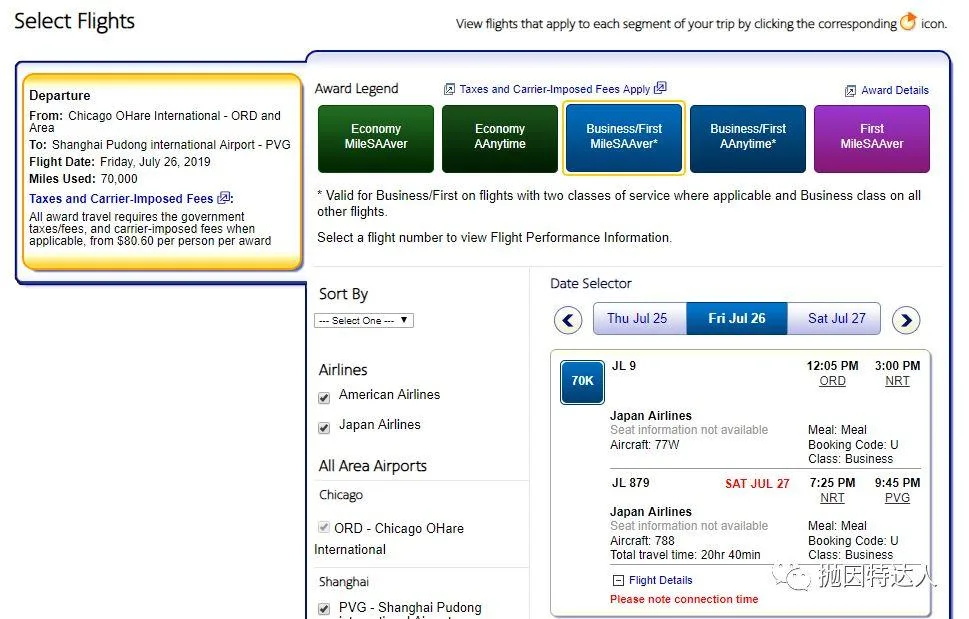The image size is (969, 619).
Task: Click popup icon before Taxes and Carrier-Imposed Fees Apply
Action: tap(449, 90)
